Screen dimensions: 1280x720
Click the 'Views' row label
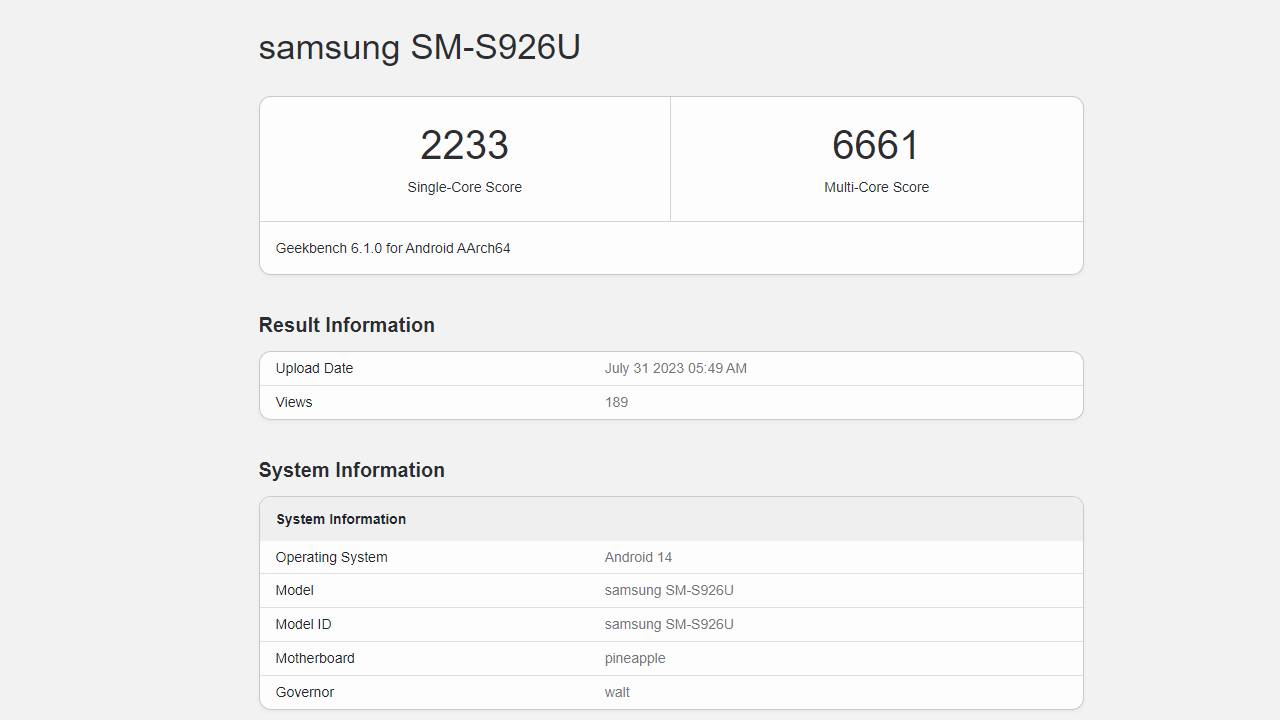tap(294, 402)
